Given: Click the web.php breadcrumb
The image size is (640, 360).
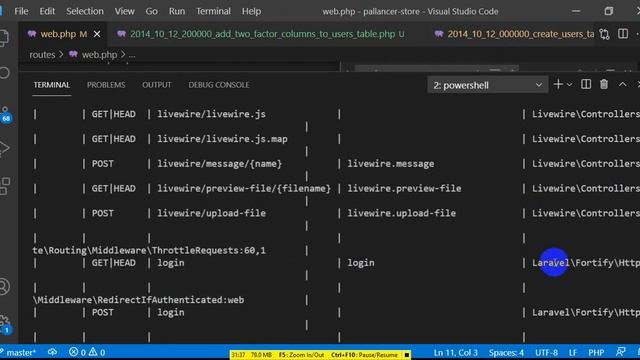Looking at the screenshot, I should click(99, 55).
